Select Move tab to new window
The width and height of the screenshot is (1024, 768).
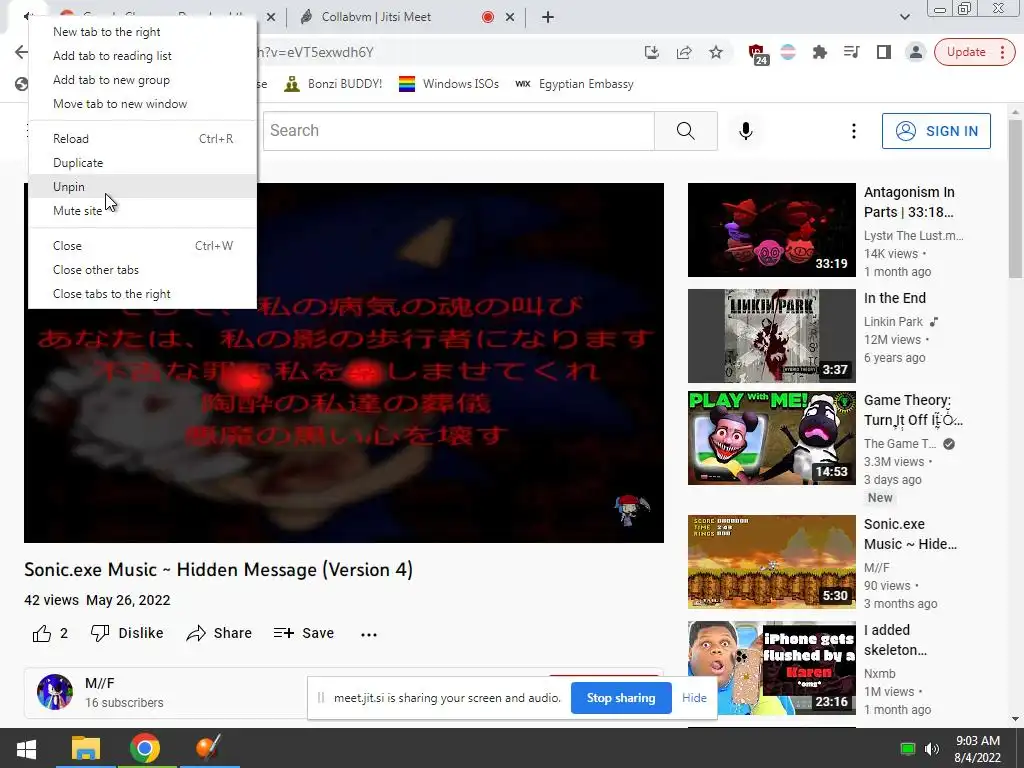(143, 104)
